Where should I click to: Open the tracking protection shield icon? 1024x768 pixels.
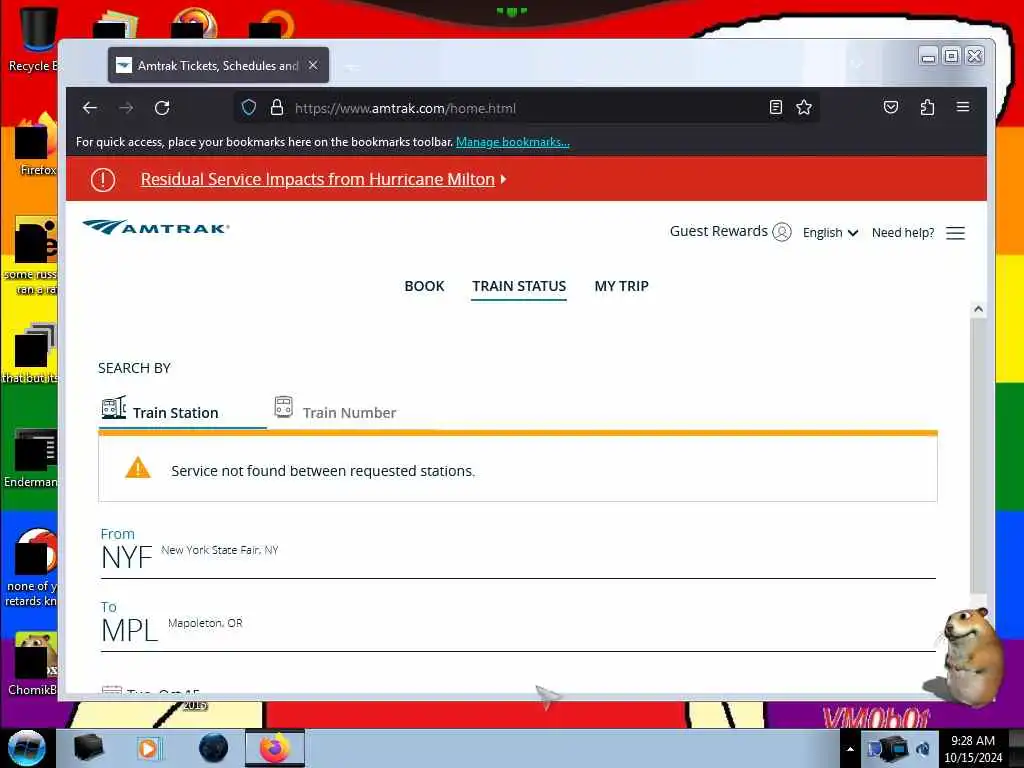(x=249, y=108)
